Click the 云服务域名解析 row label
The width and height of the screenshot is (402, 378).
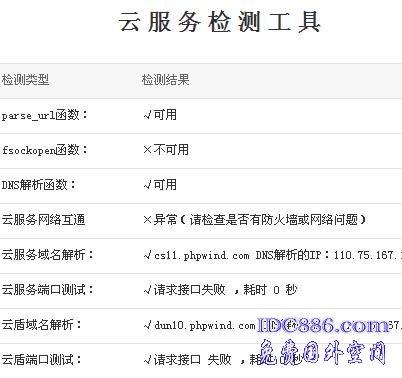click(48, 255)
